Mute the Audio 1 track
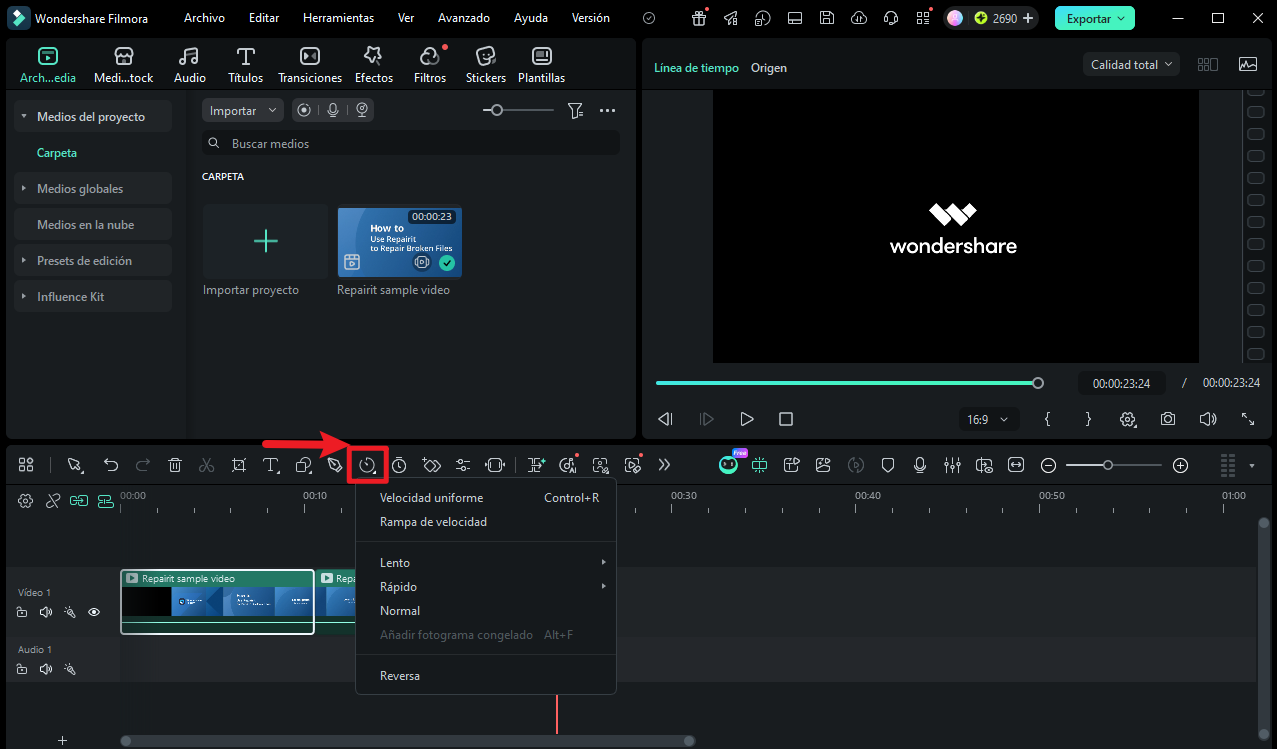 [x=45, y=669]
